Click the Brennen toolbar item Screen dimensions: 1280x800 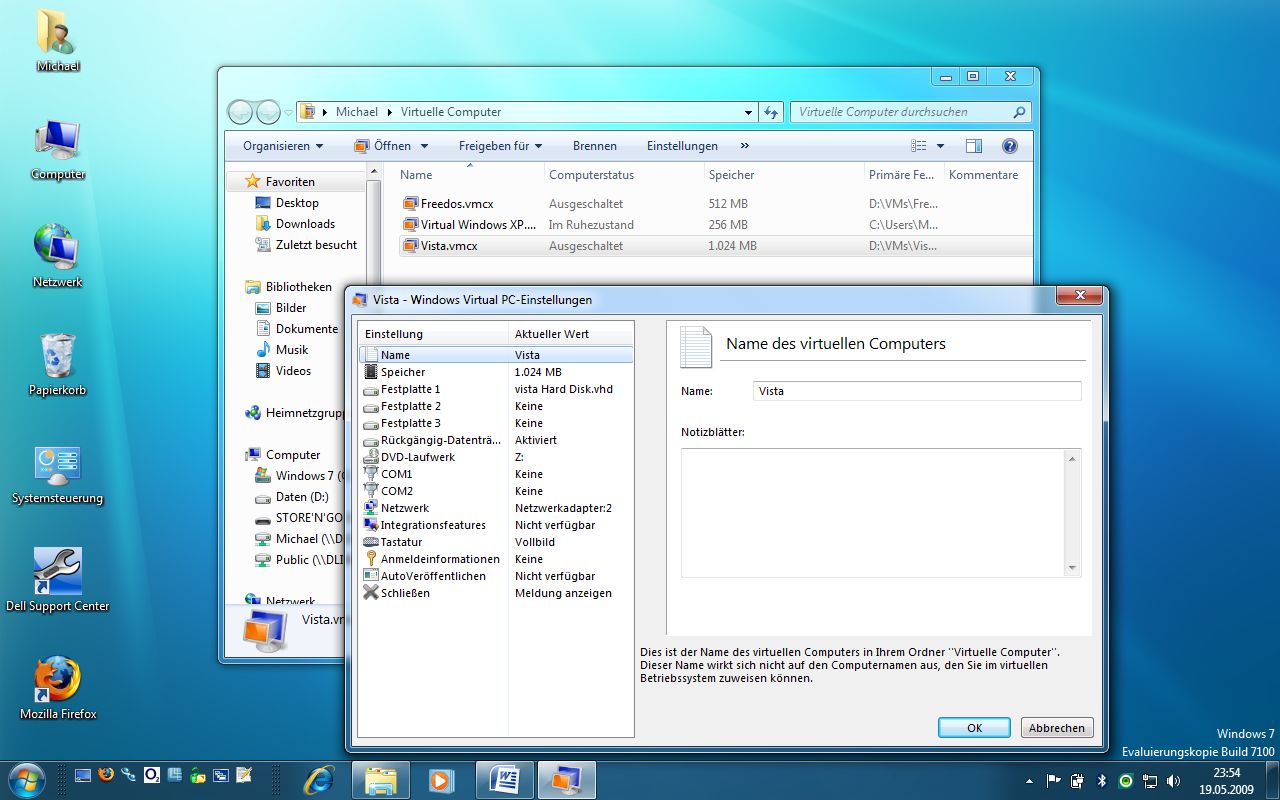pyautogui.click(x=595, y=146)
